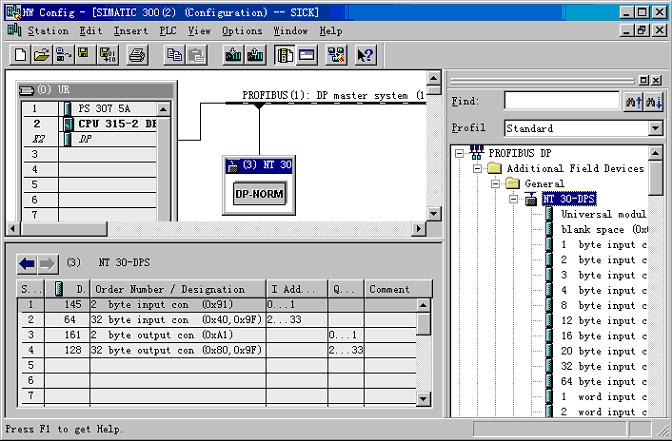Click into the Find text field
Viewport: 672px width, 441px height.
point(561,101)
